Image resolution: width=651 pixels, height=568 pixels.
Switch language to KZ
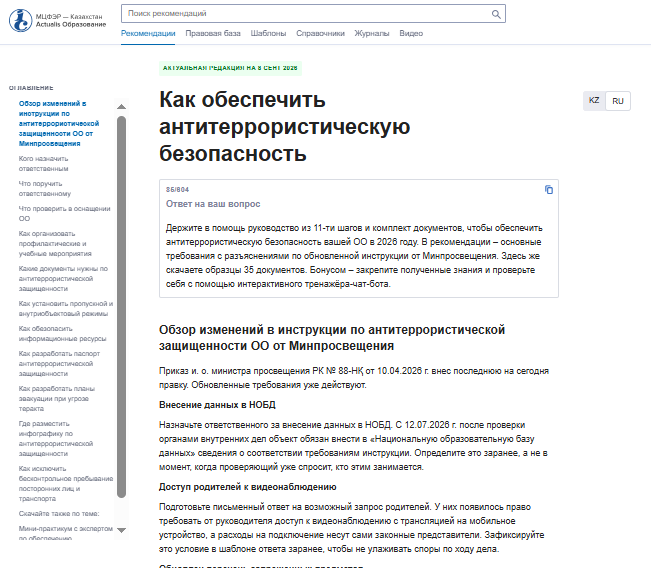coord(594,100)
